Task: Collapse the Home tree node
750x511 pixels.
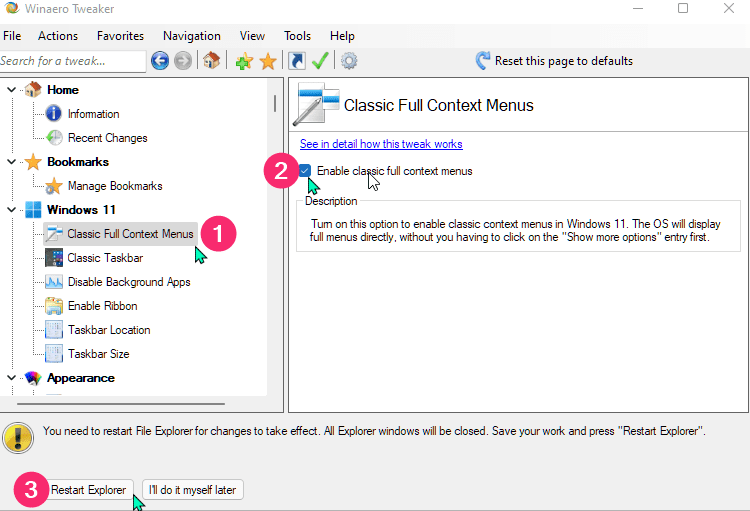Action: pyautogui.click(x=11, y=89)
